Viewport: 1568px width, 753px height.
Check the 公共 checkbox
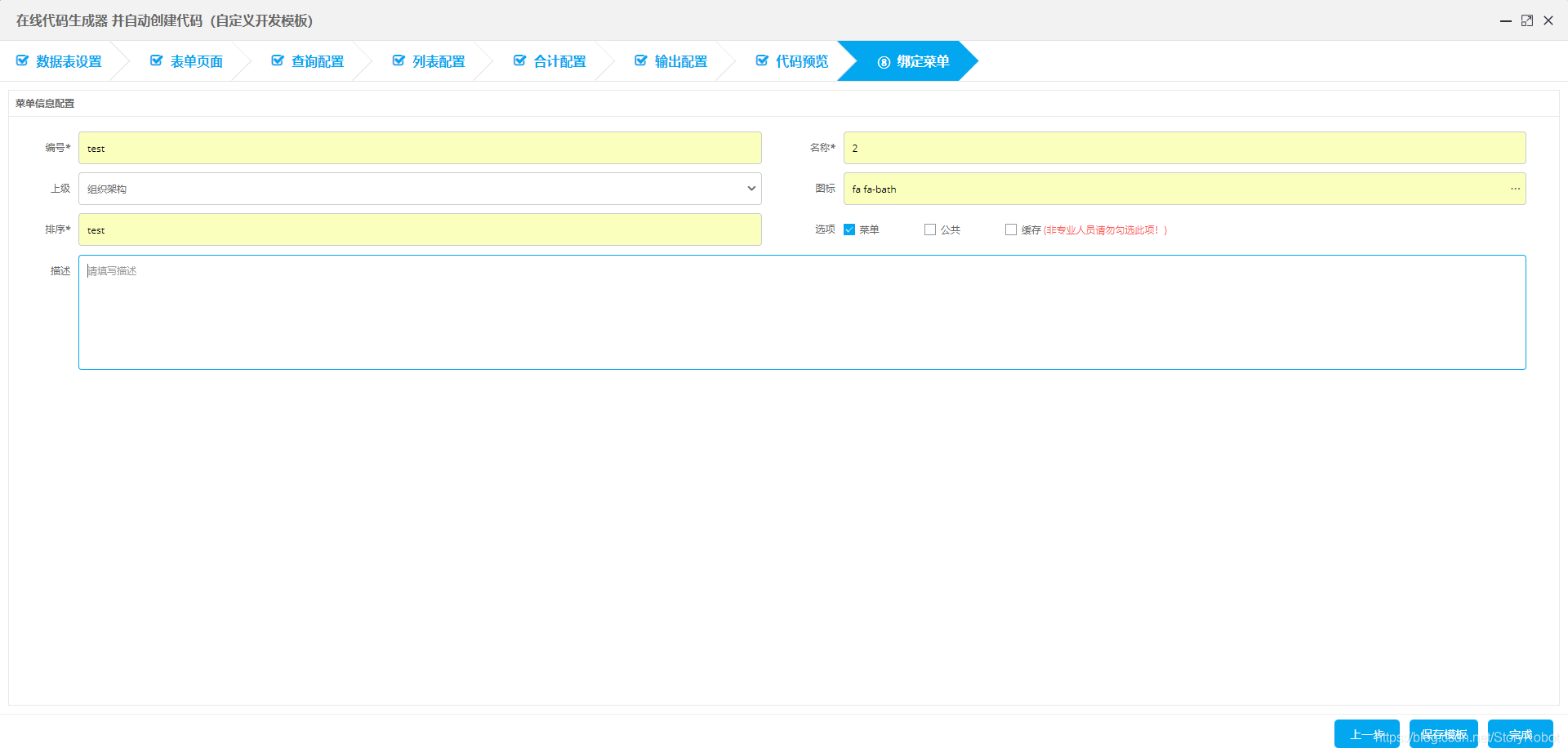coord(930,229)
